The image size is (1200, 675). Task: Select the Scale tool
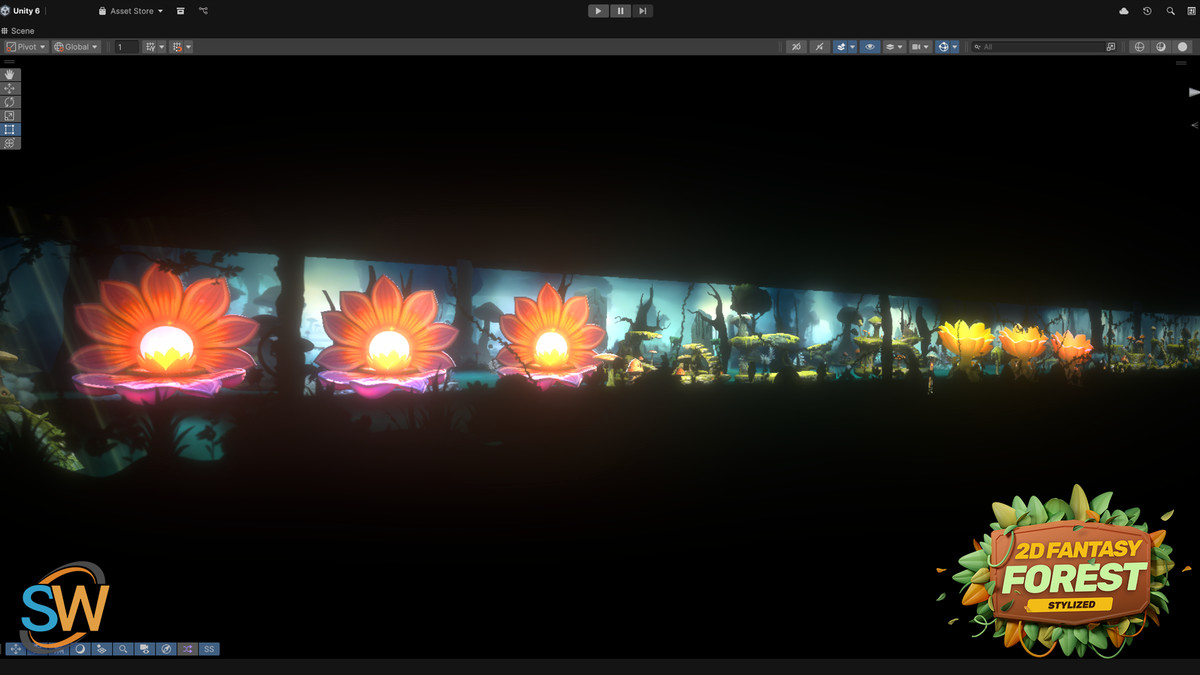coord(10,116)
